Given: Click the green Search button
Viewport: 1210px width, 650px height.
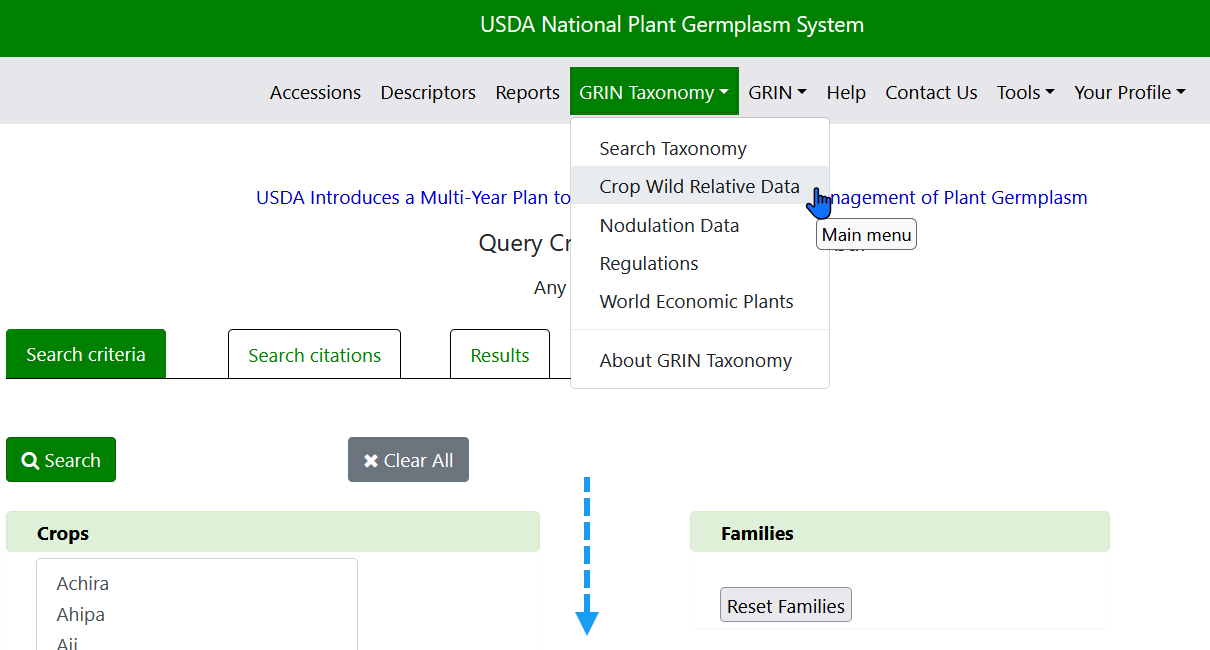Looking at the screenshot, I should coord(61,460).
